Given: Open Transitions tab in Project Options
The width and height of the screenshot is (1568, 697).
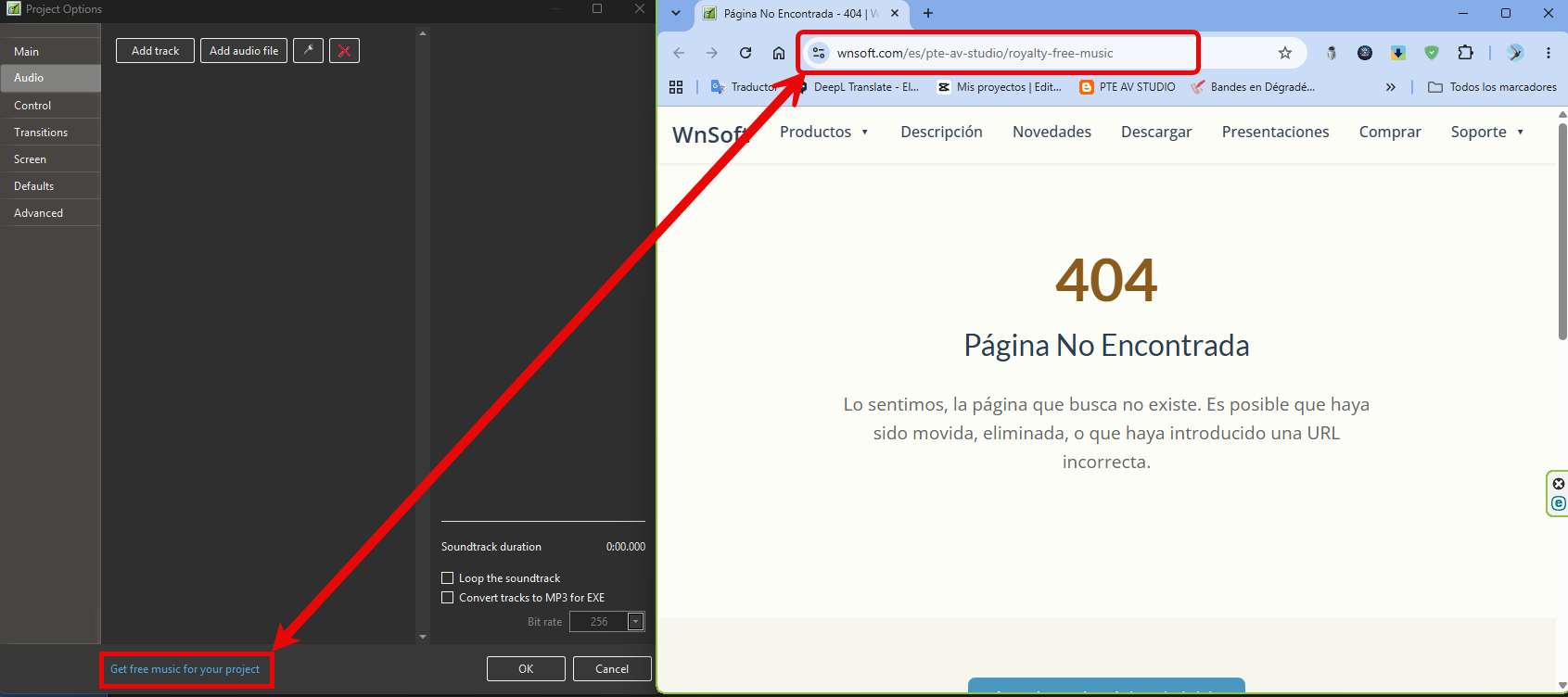Looking at the screenshot, I should click(x=50, y=133).
